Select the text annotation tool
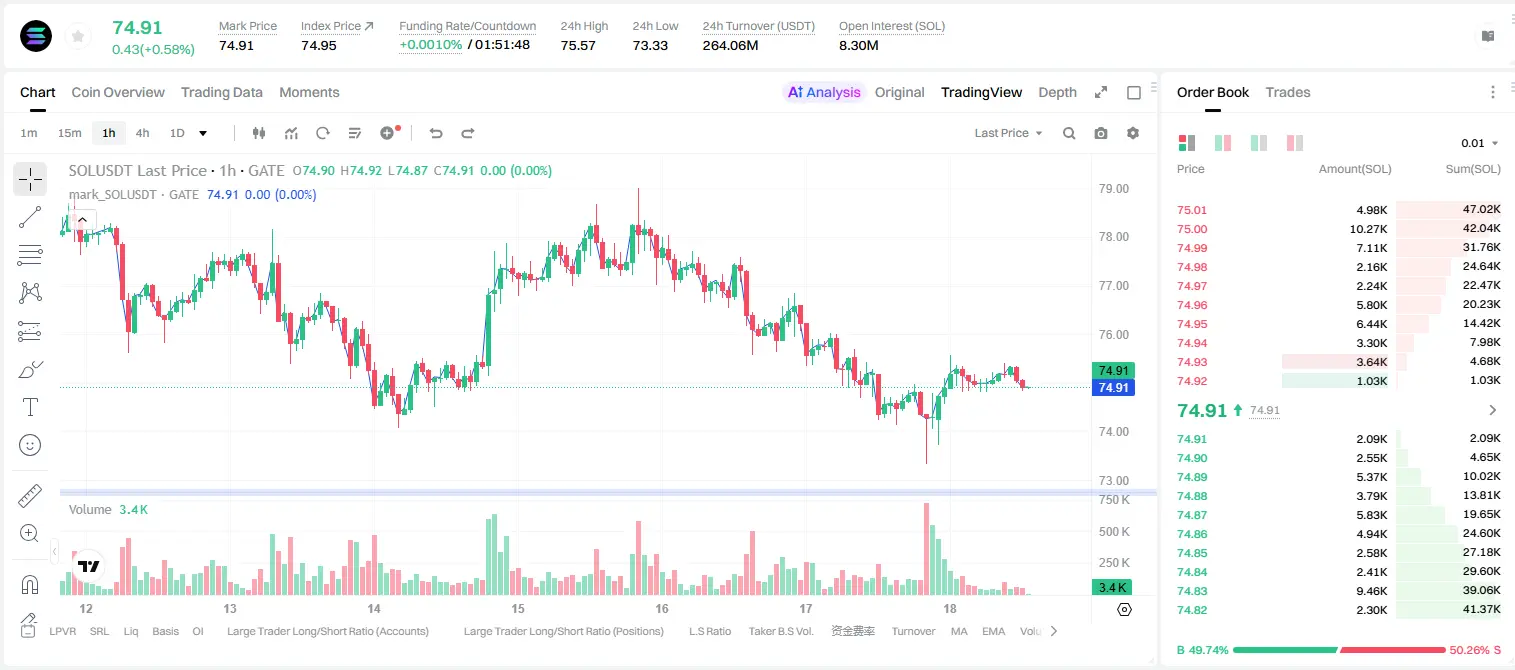 pyautogui.click(x=30, y=407)
